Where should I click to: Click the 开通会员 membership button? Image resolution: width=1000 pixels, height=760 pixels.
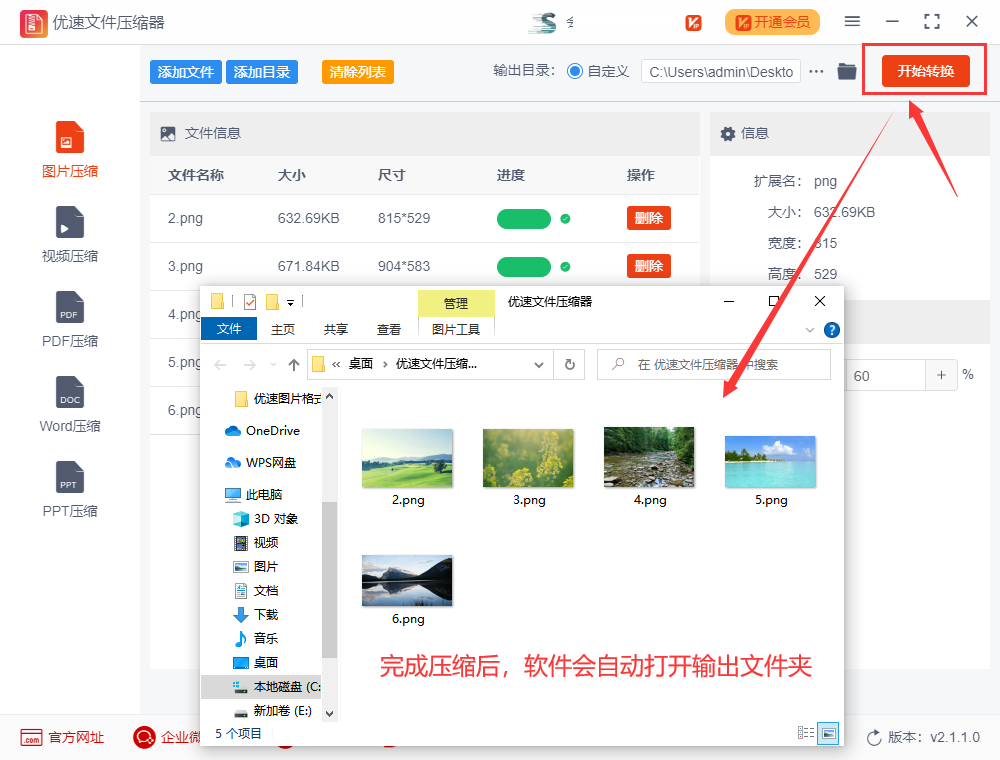772,22
